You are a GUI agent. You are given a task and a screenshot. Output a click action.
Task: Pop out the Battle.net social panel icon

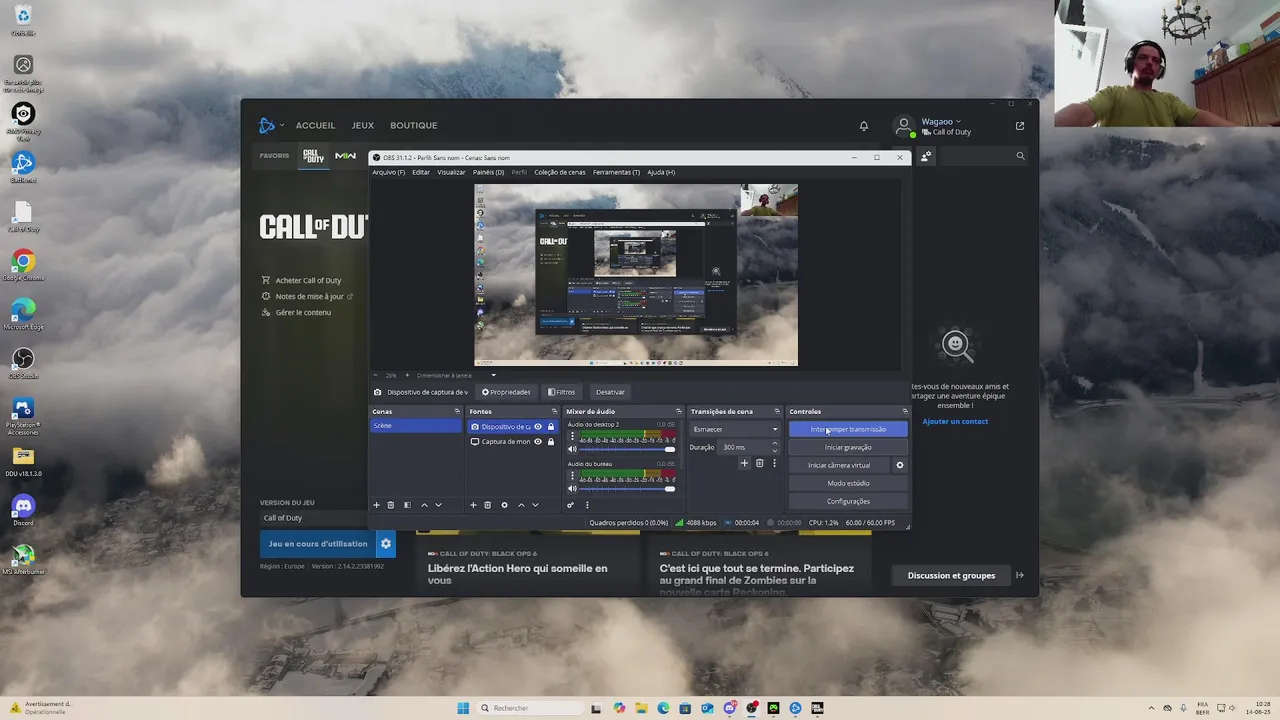tap(1020, 126)
